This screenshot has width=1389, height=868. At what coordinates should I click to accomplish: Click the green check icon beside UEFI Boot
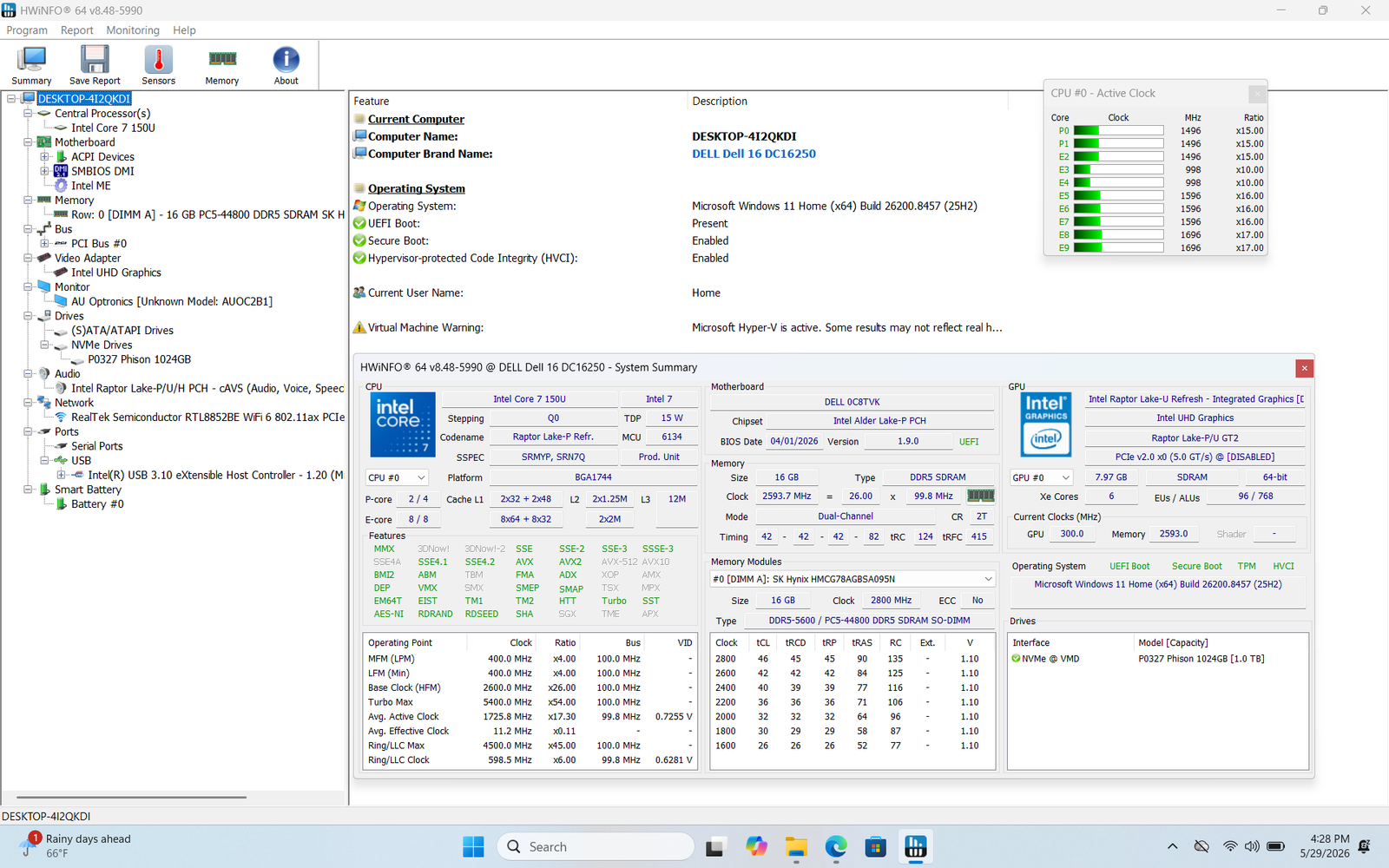point(359,223)
